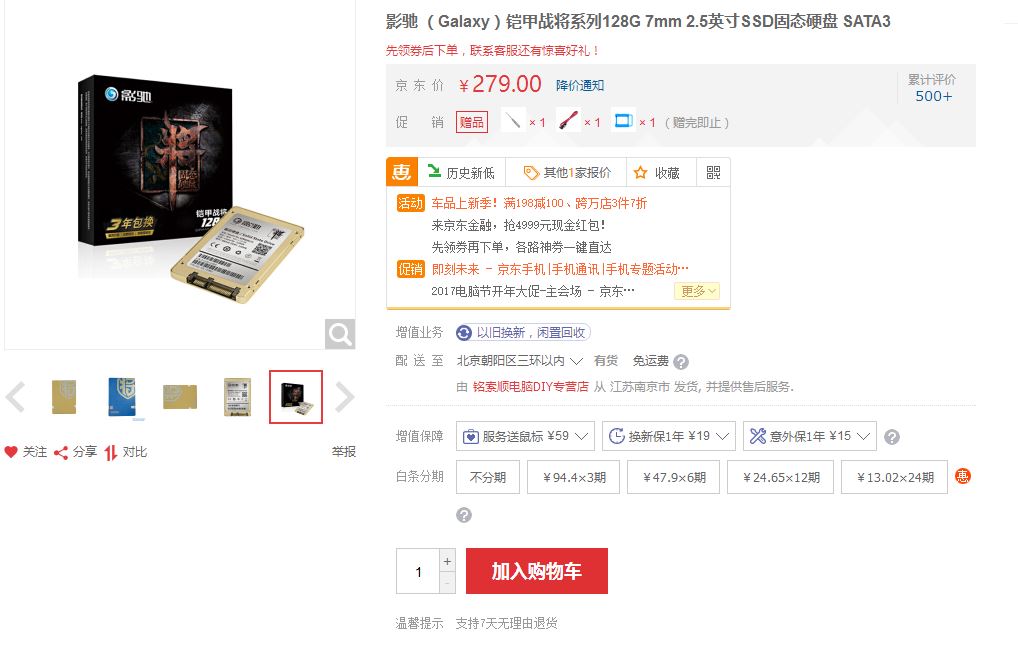Open 北京朝阳区三环以内 delivery area dropdown
The image size is (1018, 645).
[x=519, y=361]
